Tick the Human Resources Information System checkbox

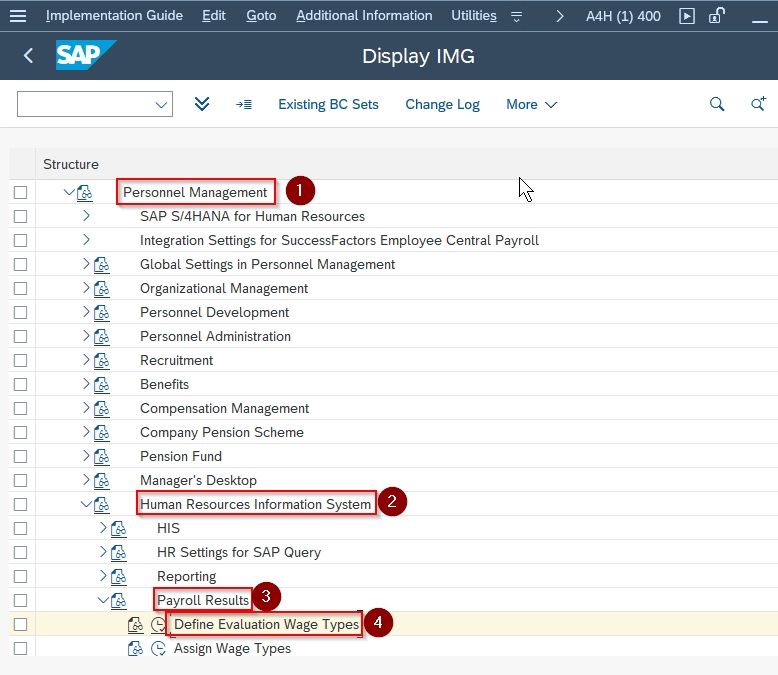pyautogui.click(x=20, y=504)
